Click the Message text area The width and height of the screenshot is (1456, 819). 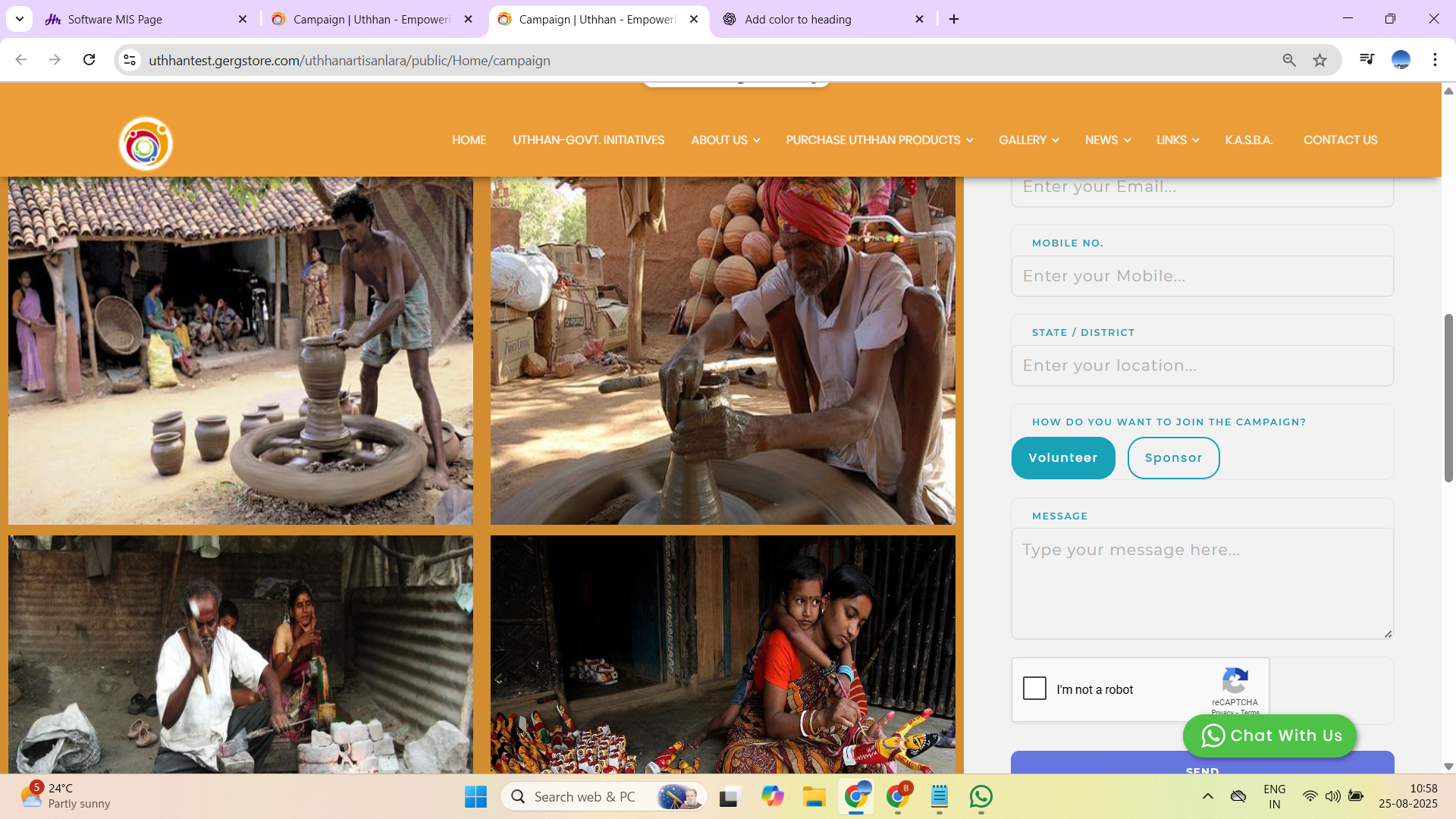[1202, 584]
